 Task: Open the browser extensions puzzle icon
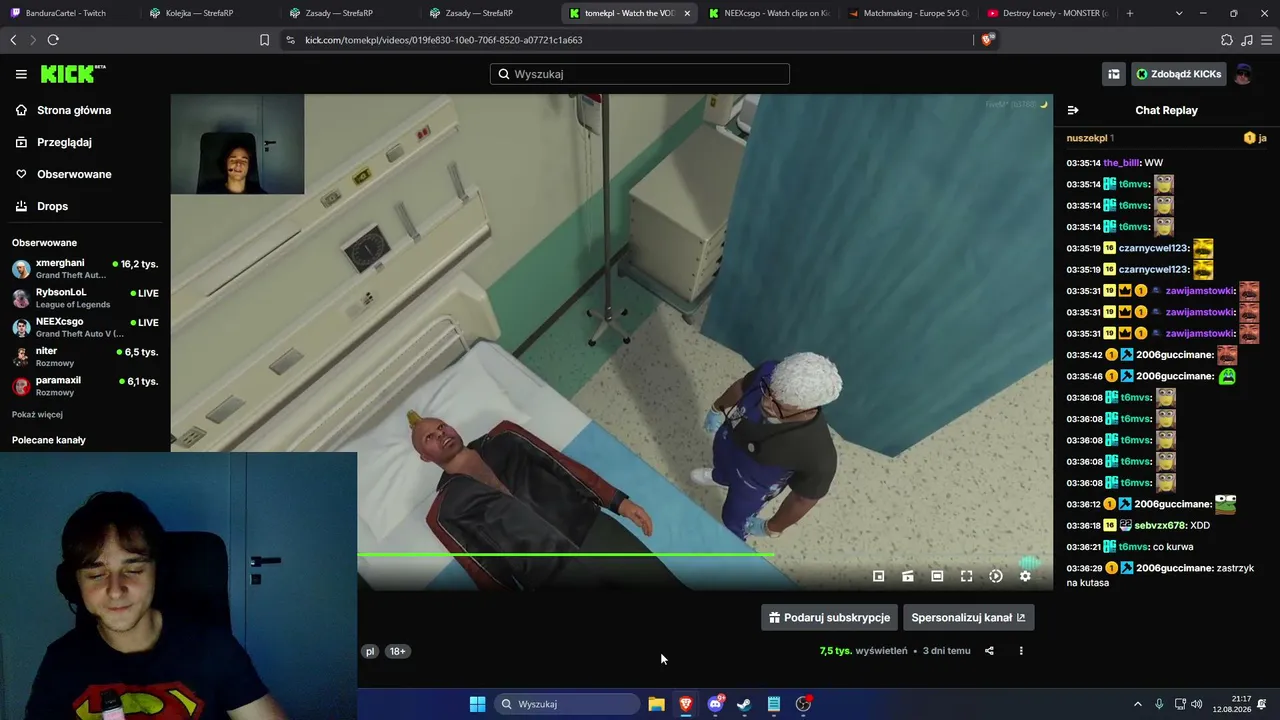[1227, 40]
